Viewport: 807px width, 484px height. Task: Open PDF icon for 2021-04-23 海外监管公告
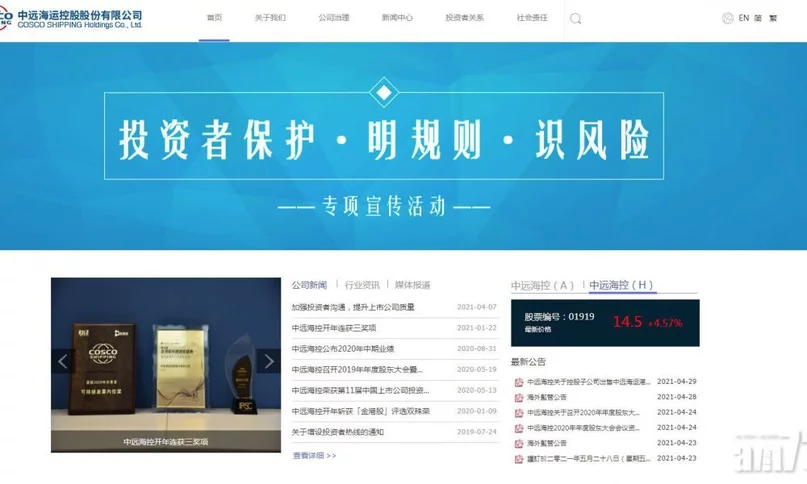[519, 443]
